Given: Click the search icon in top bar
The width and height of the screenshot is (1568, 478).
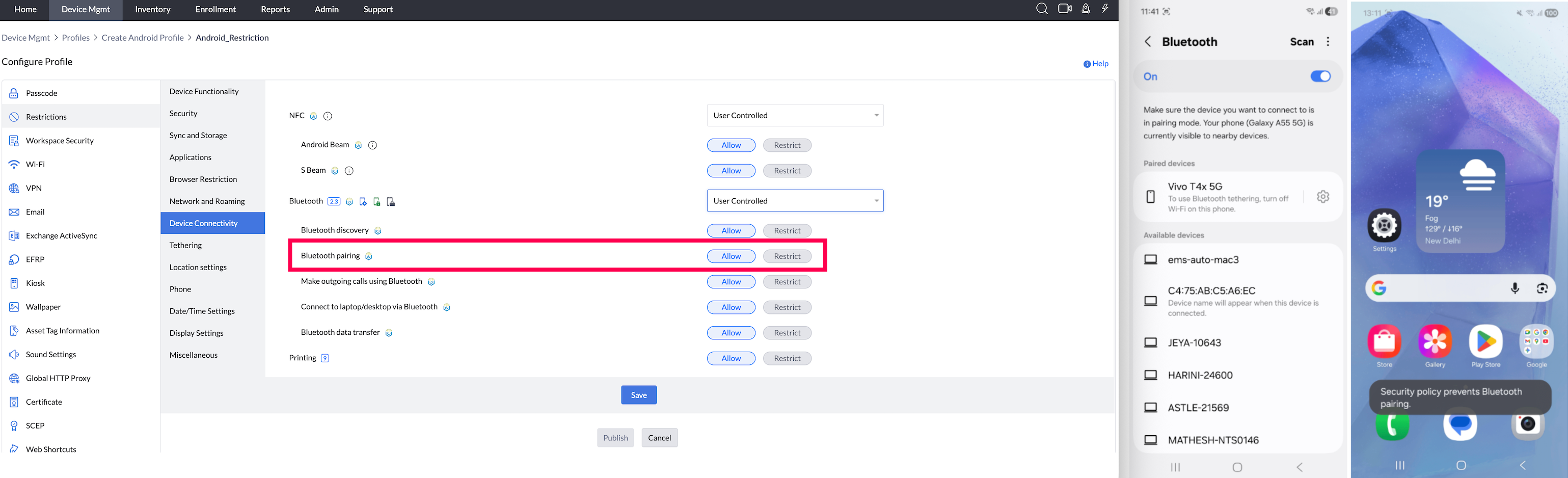Looking at the screenshot, I should (1041, 9).
